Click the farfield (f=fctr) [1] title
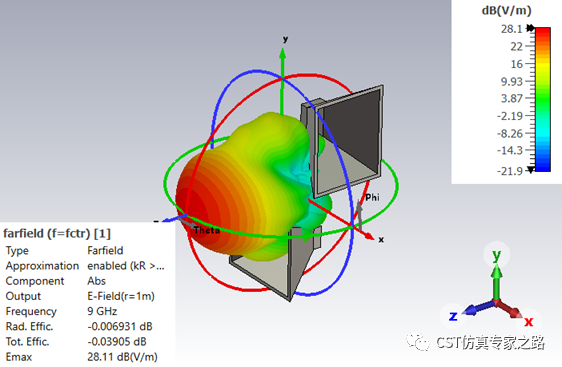This screenshot has width=562, height=367. click(x=57, y=234)
